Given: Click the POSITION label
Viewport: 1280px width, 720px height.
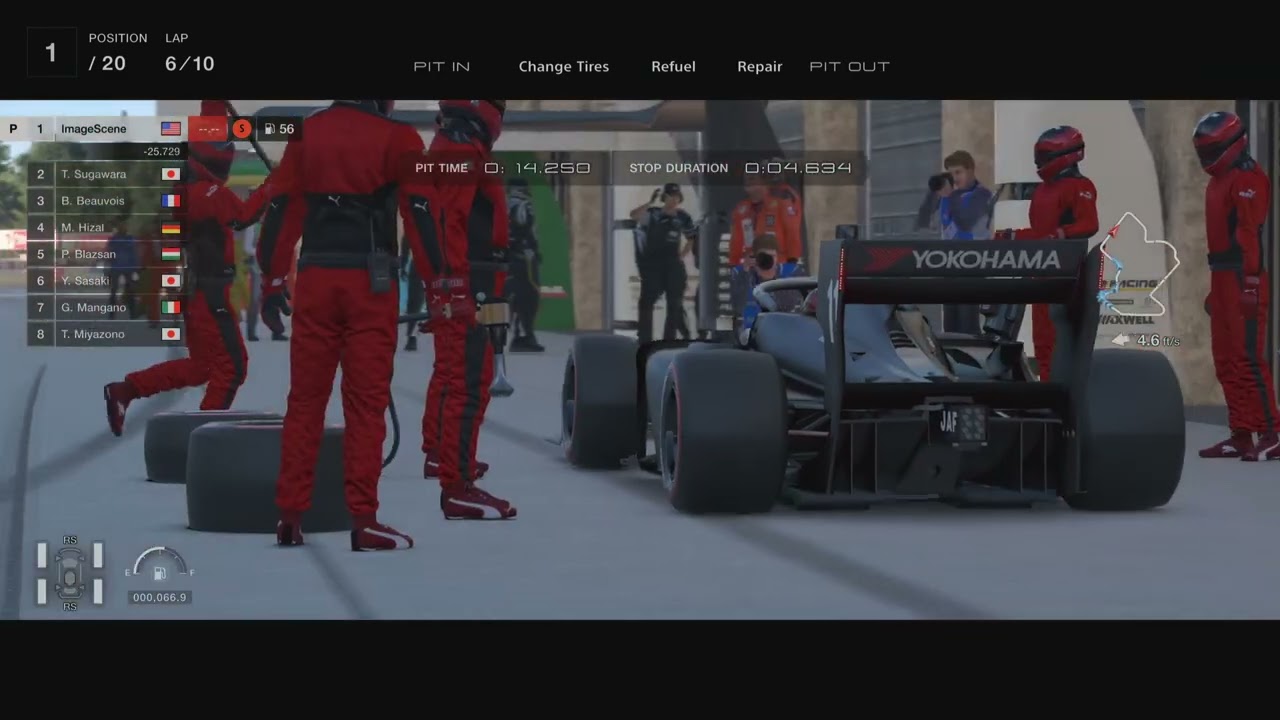Looking at the screenshot, I should pos(118,38).
